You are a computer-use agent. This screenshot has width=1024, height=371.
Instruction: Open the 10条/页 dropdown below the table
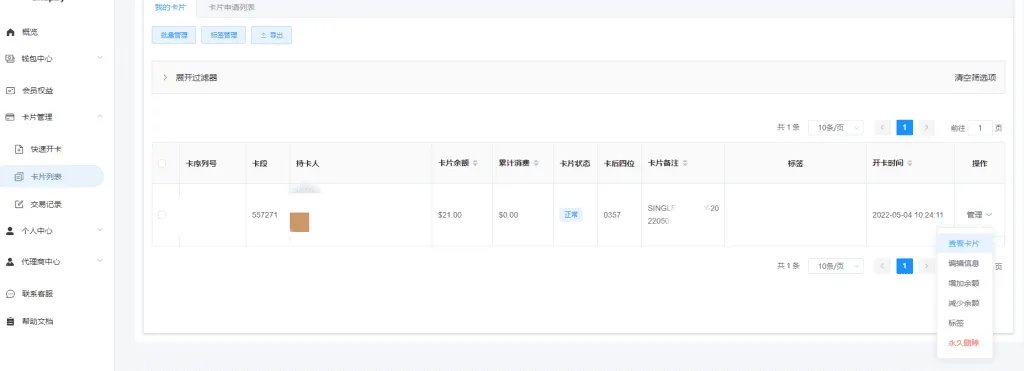pos(836,266)
